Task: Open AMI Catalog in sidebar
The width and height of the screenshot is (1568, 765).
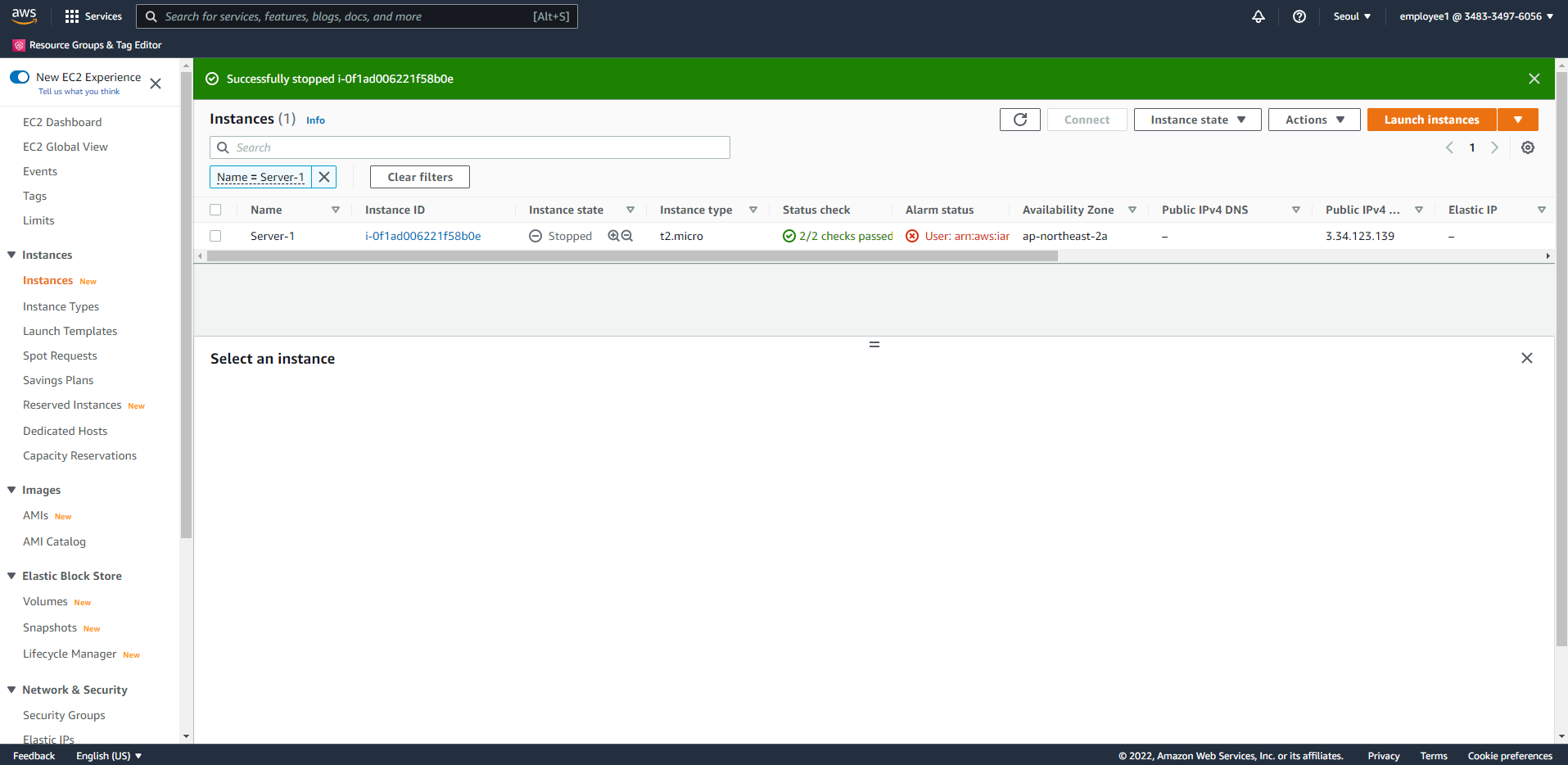Action: 54,541
